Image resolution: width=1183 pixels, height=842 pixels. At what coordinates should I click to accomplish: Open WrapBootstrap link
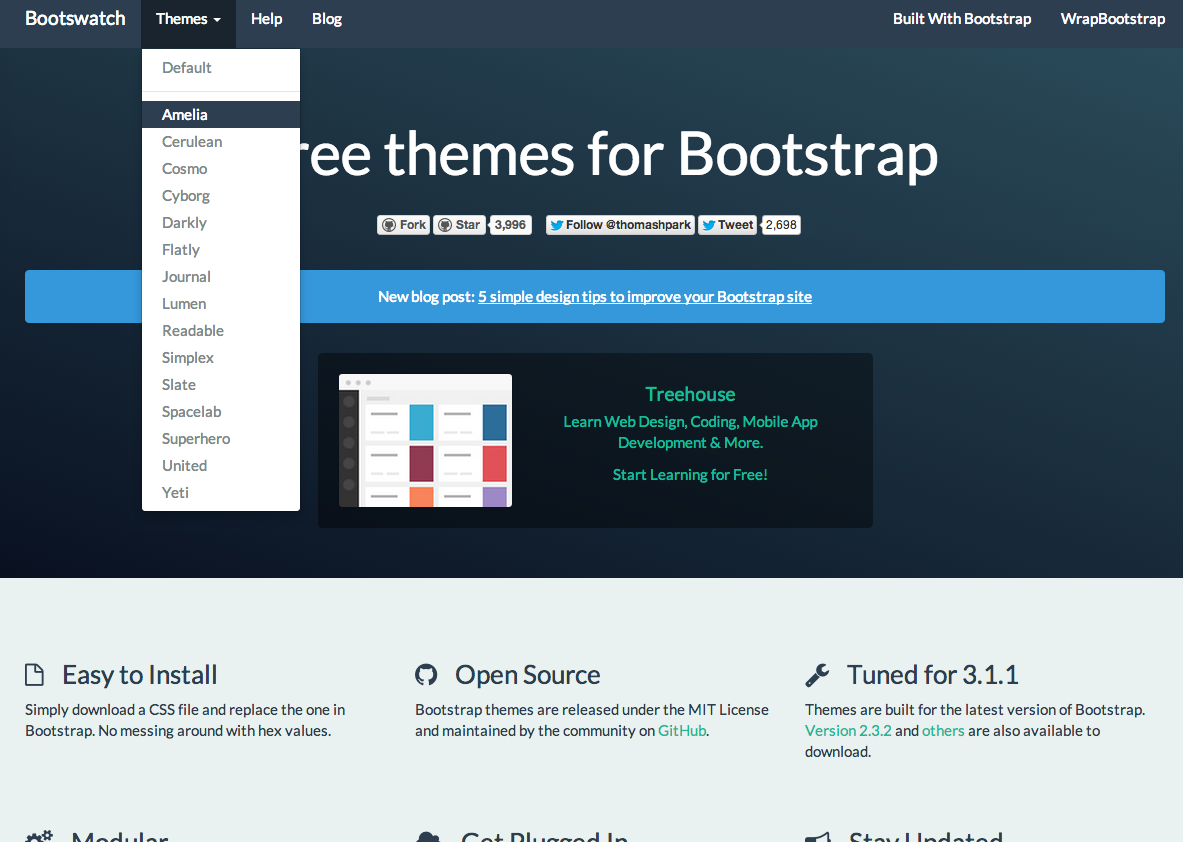click(1113, 19)
